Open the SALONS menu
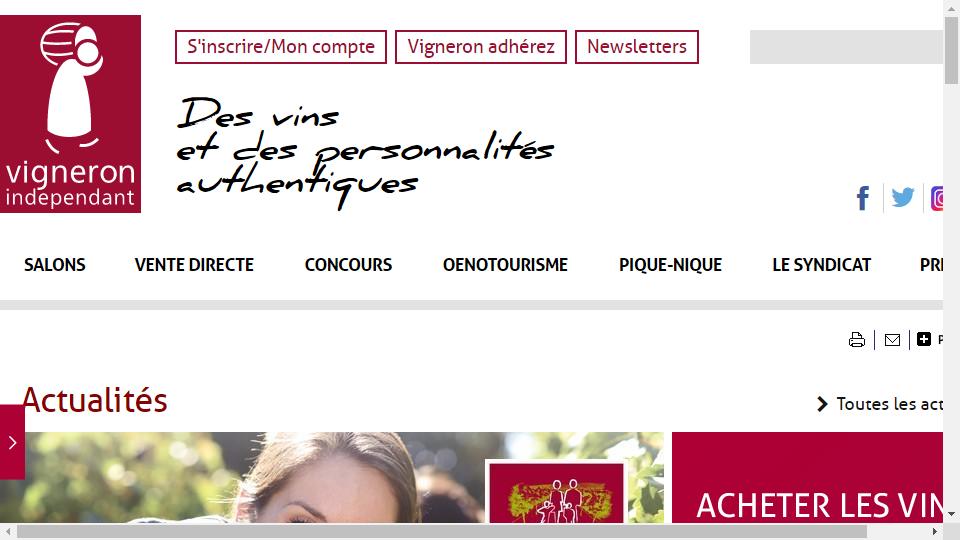The width and height of the screenshot is (960, 540). pyautogui.click(x=54, y=265)
